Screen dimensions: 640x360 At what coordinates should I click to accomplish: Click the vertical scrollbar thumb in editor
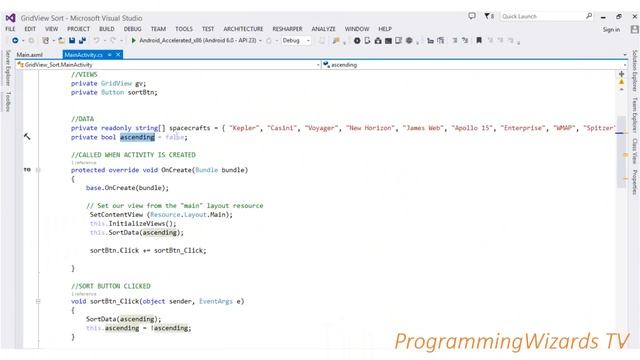tap(621, 152)
